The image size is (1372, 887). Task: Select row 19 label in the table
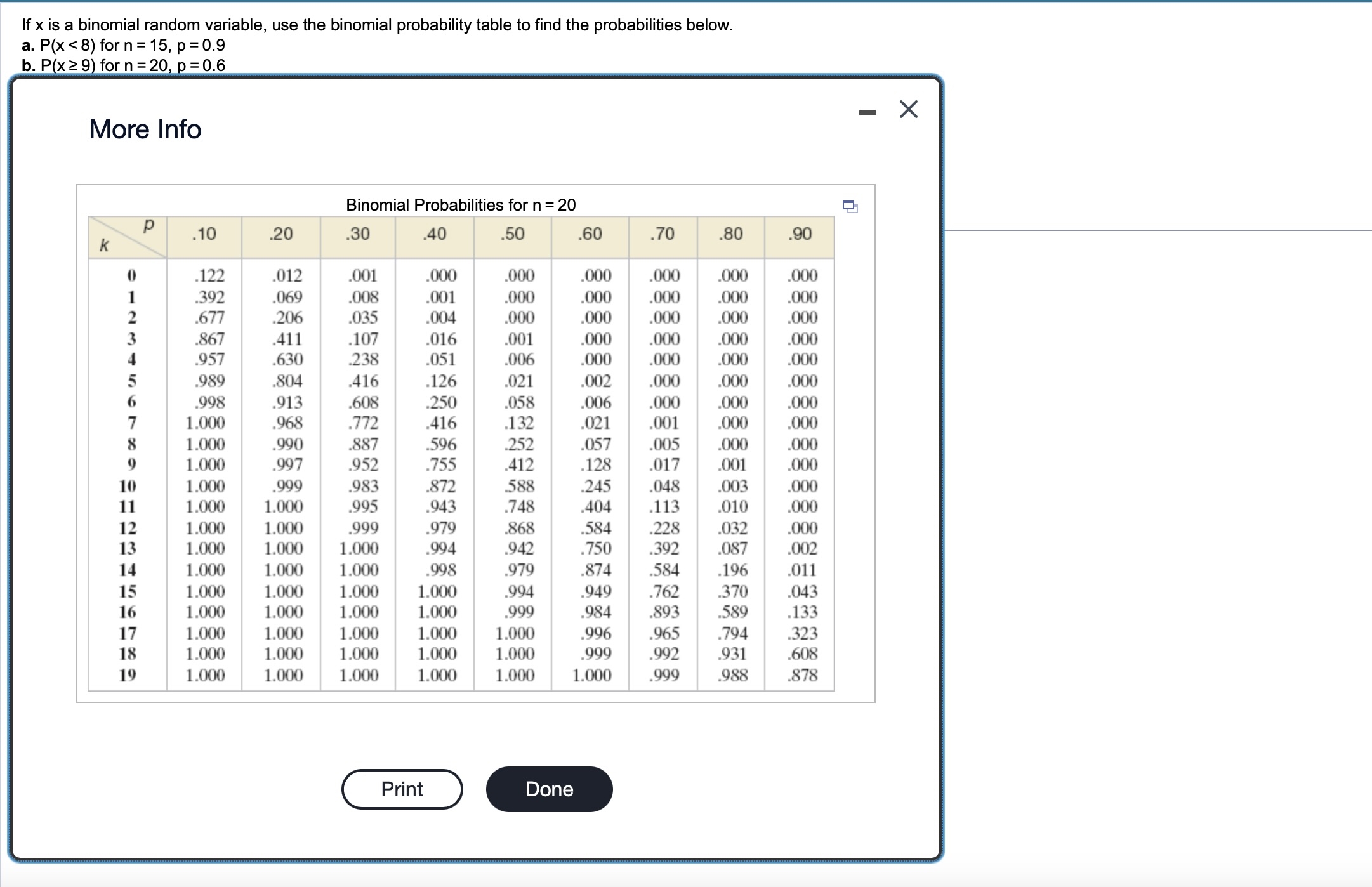(129, 674)
